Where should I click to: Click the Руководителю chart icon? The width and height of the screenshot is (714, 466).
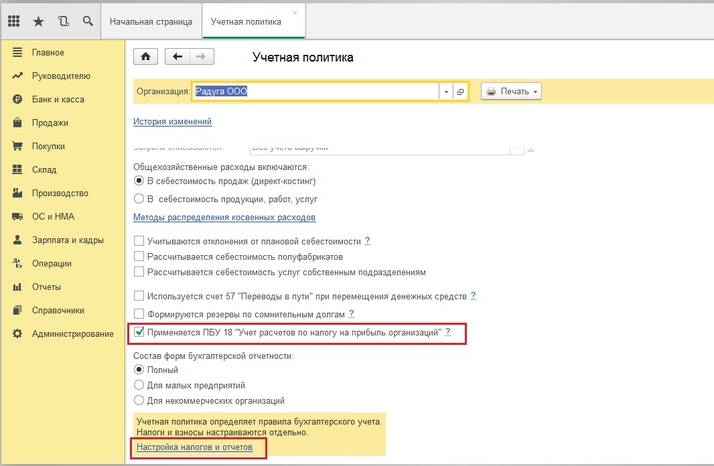pyautogui.click(x=17, y=76)
